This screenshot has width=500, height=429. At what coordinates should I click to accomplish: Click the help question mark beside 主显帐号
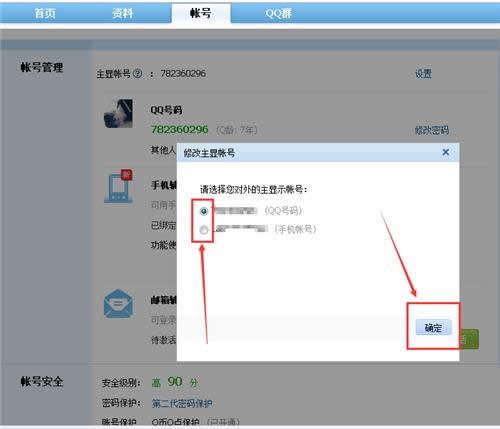tap(137, 73)
